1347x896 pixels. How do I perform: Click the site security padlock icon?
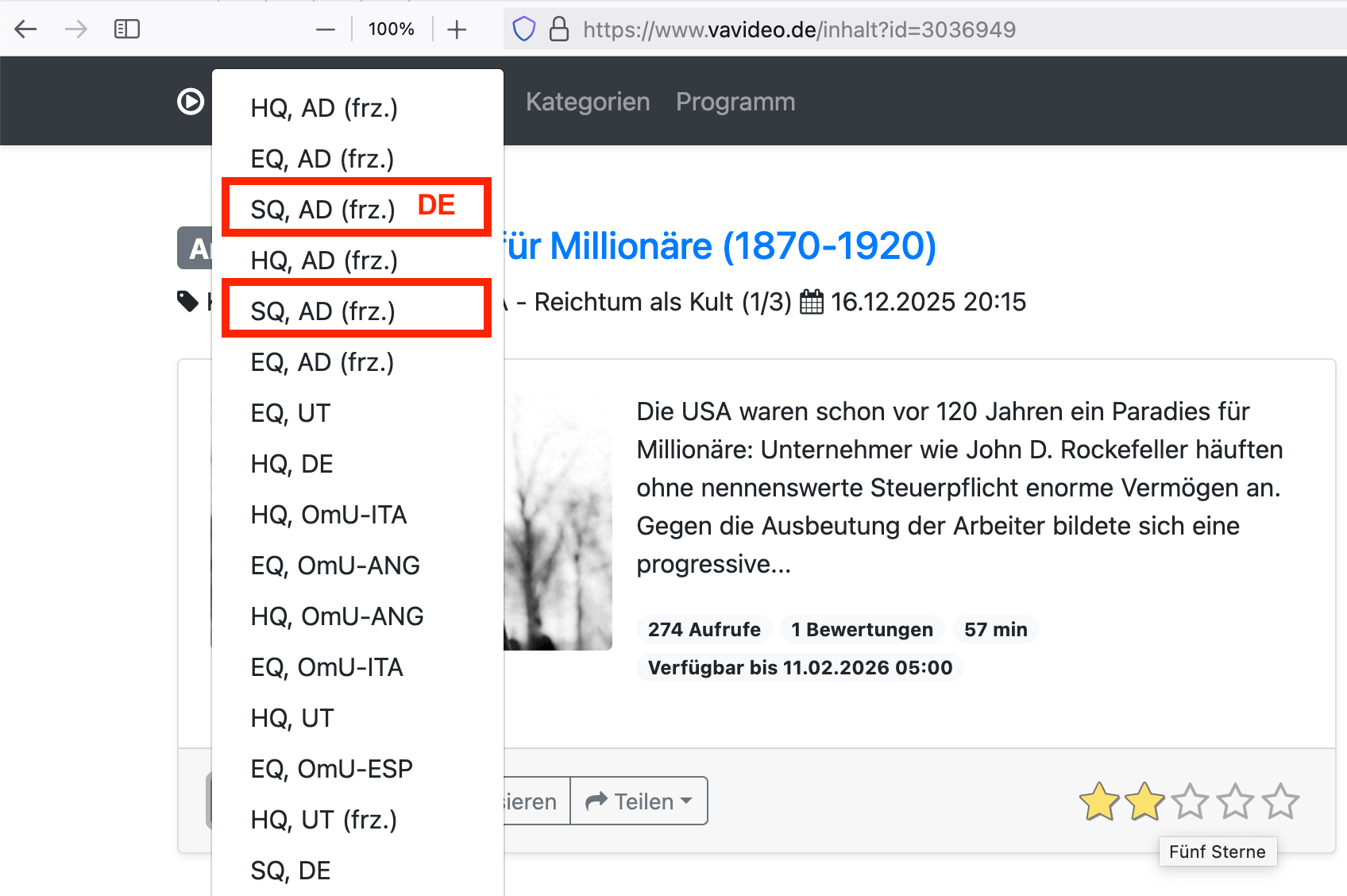click(559, 29)
